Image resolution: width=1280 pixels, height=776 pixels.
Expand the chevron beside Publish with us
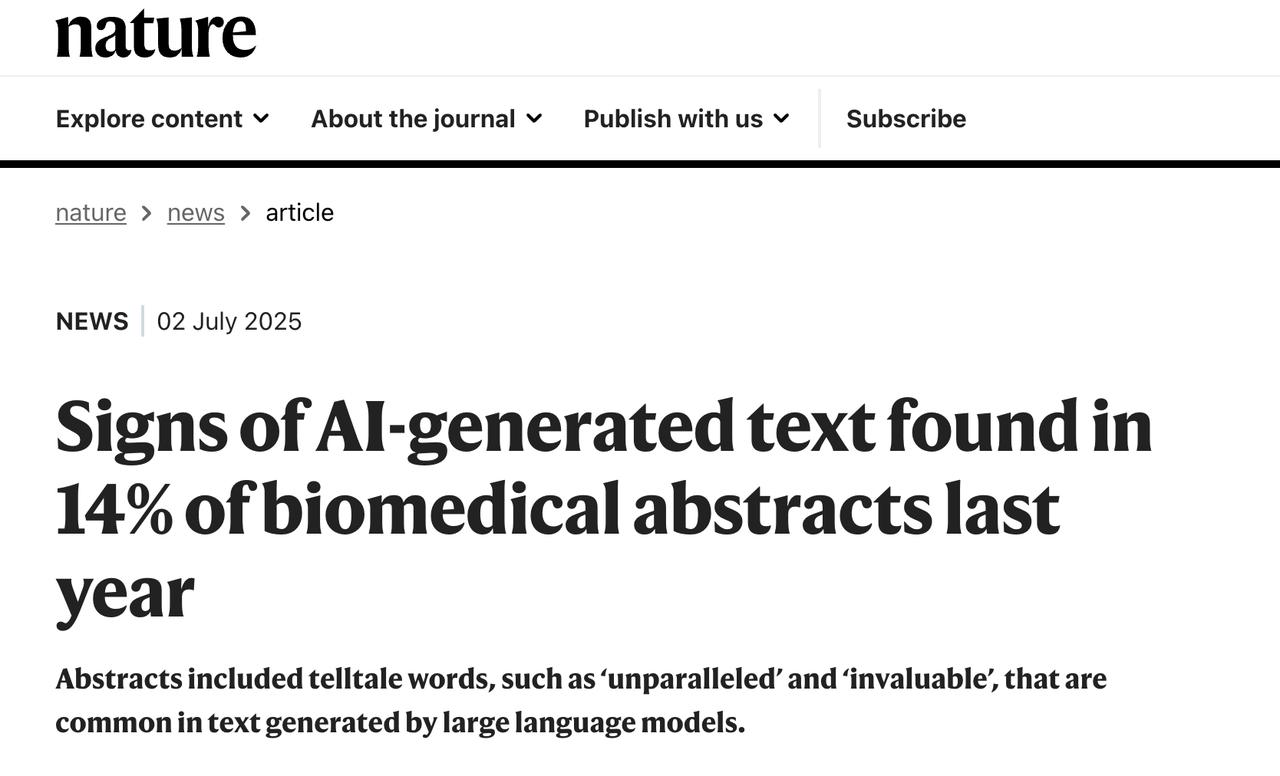[781, 119]
